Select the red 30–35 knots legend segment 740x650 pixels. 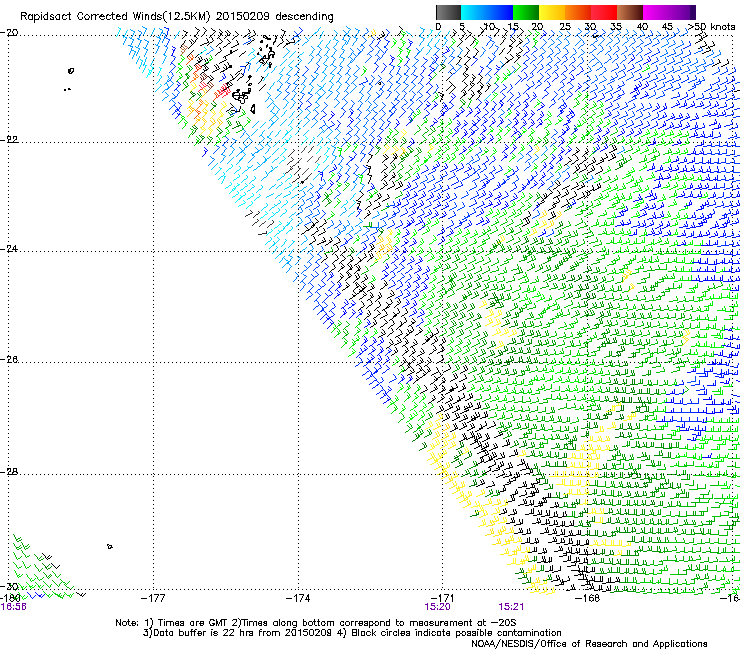click(x=604, y=12)
